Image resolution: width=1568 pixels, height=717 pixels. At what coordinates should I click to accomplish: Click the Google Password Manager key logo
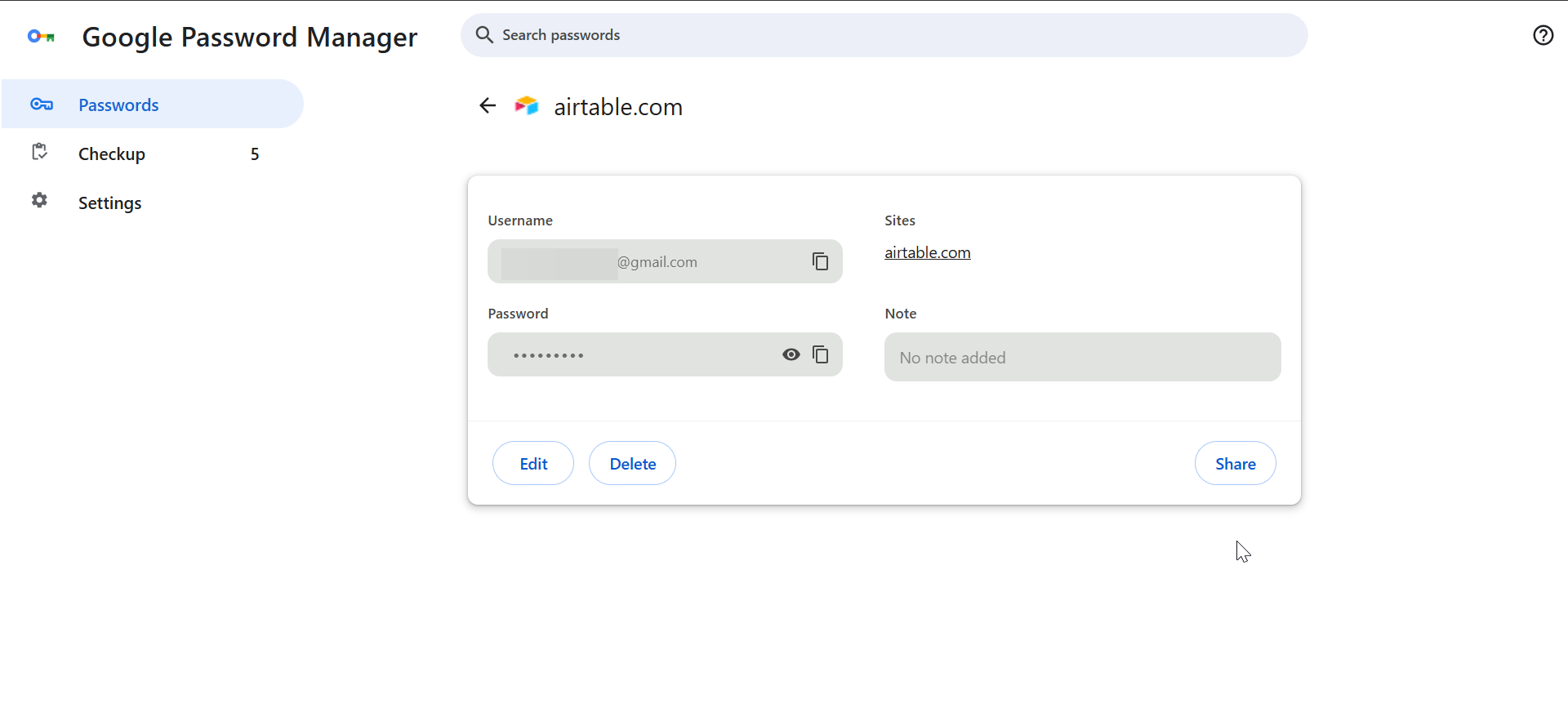tap(41, 37)
